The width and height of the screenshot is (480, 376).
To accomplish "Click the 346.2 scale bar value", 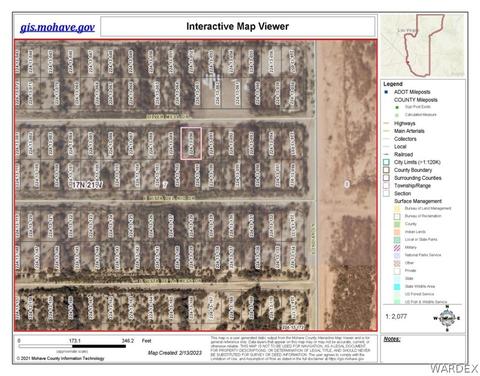I will pyautogui.click(x=128, y=341).
